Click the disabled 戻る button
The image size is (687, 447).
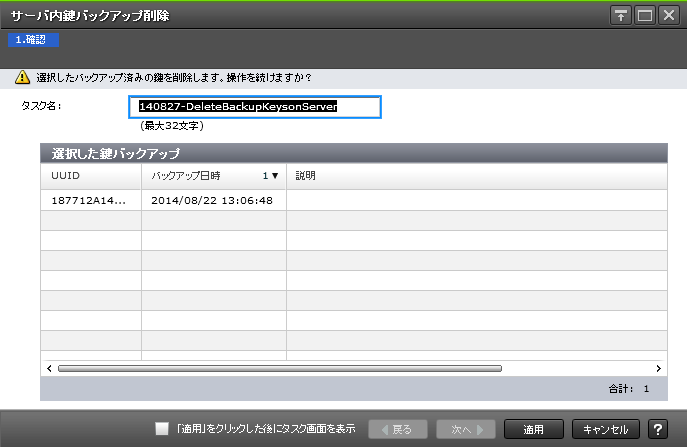click(397, 429)
